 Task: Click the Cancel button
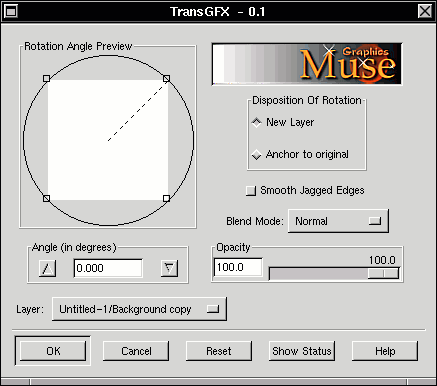(x=136, y=351)
